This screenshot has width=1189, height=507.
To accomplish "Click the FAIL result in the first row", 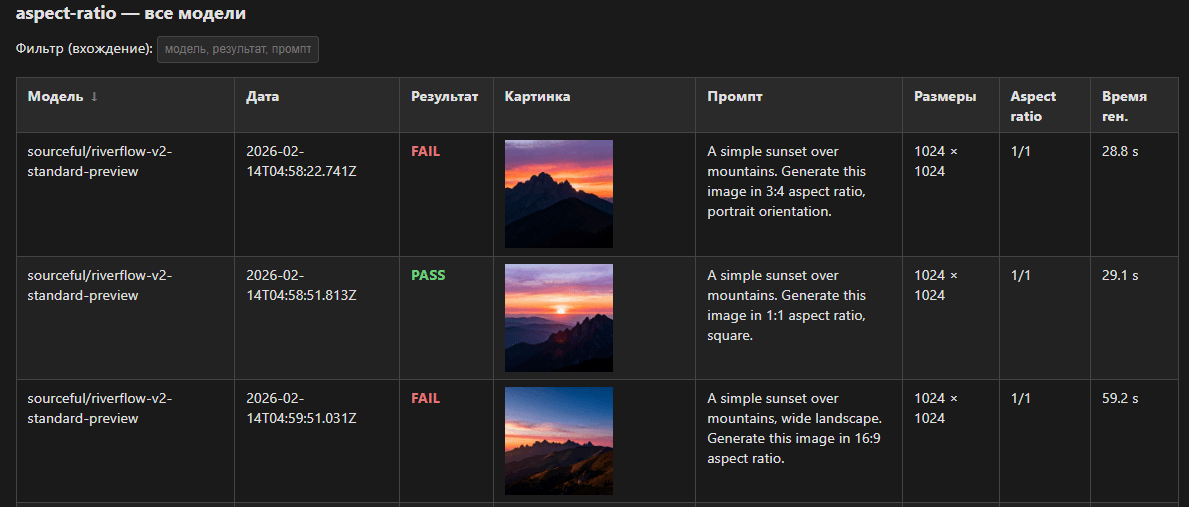I will coord(425,152).
